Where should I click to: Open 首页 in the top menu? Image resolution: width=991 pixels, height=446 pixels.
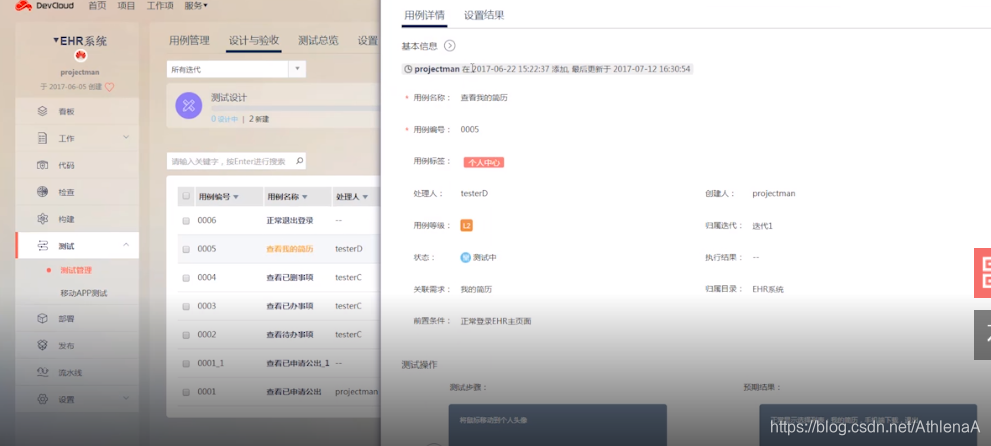97,6
